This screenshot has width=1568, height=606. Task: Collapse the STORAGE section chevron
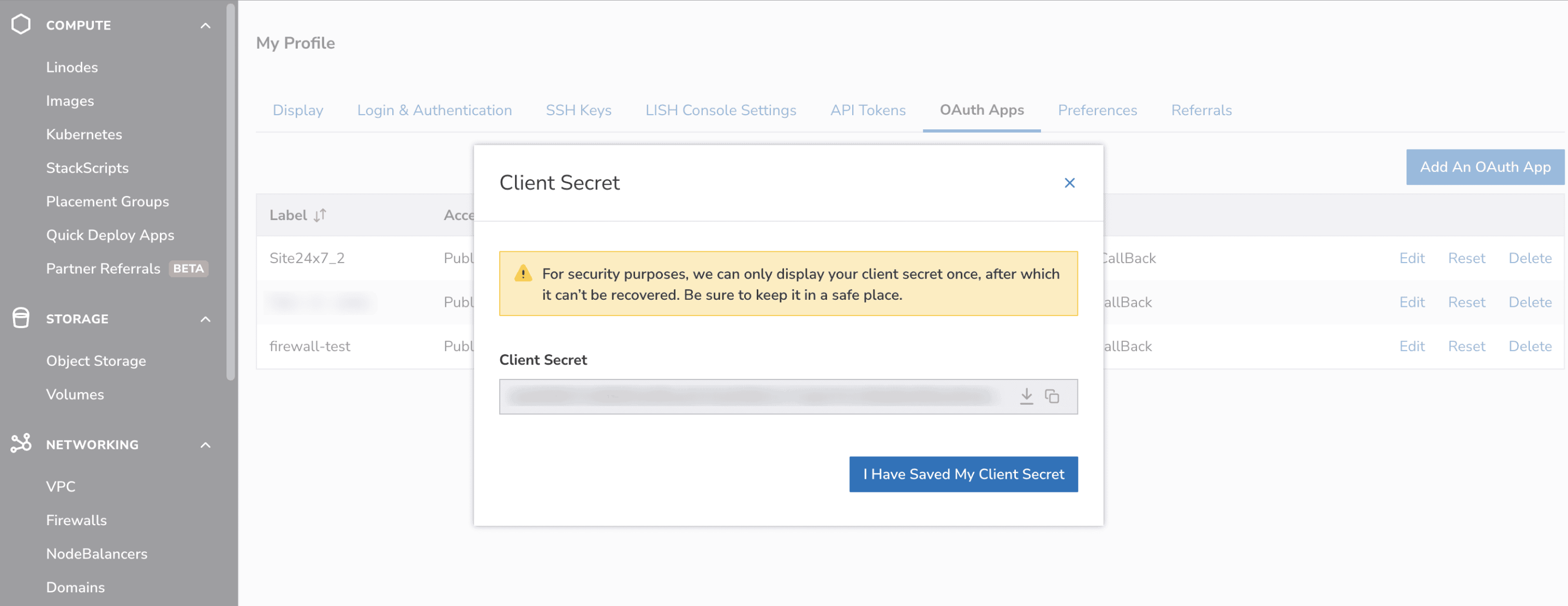[x=205, y=318]
